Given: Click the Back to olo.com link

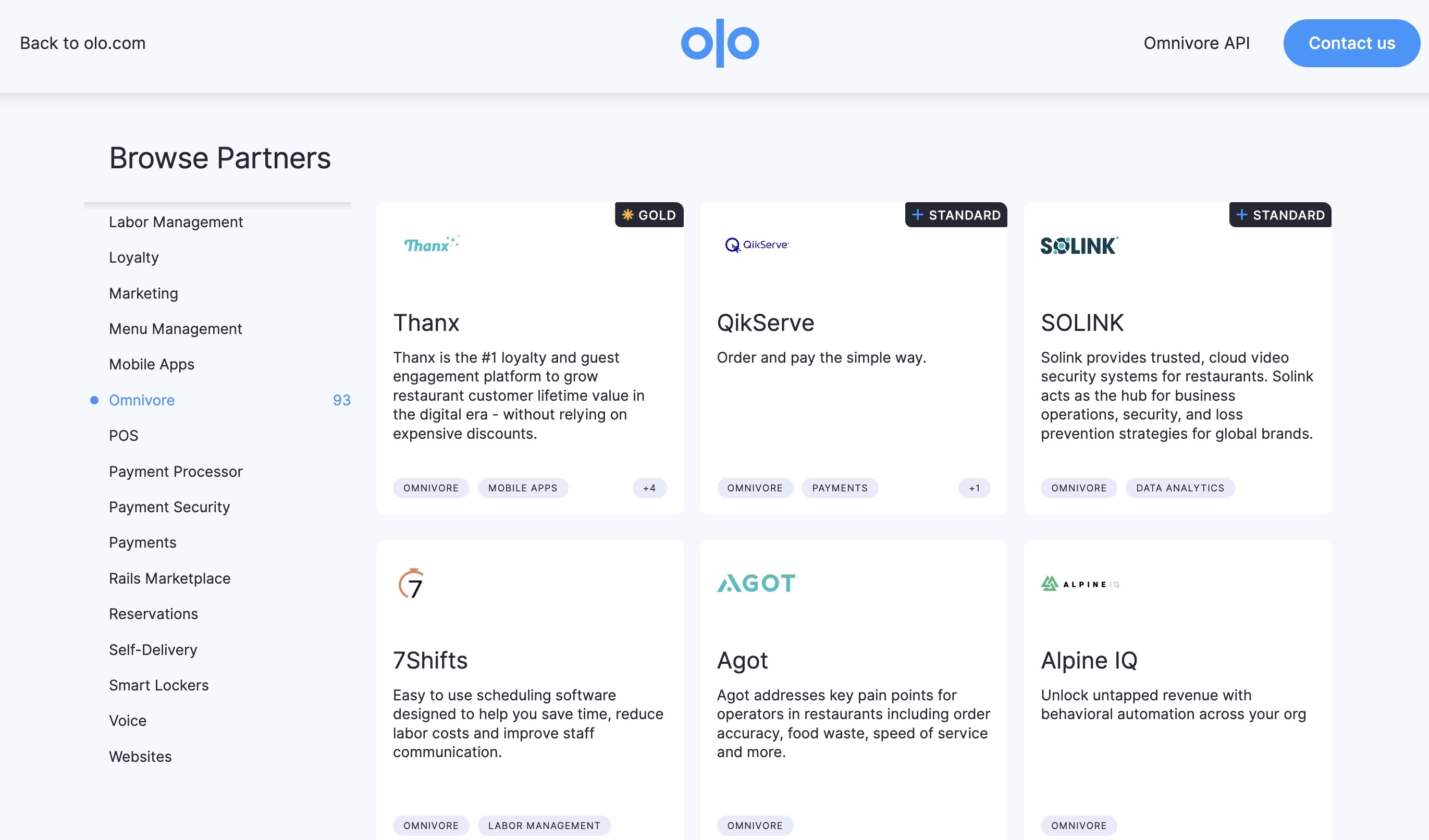Looking at the screenshot, I should click(82, 42).
